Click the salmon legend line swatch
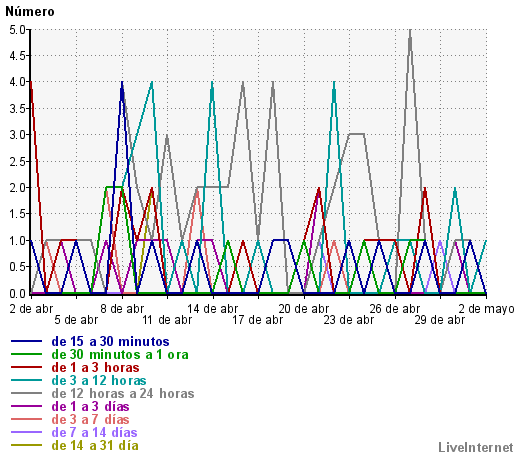Viewport: 520px width, 457px height. tap(26, 419)
